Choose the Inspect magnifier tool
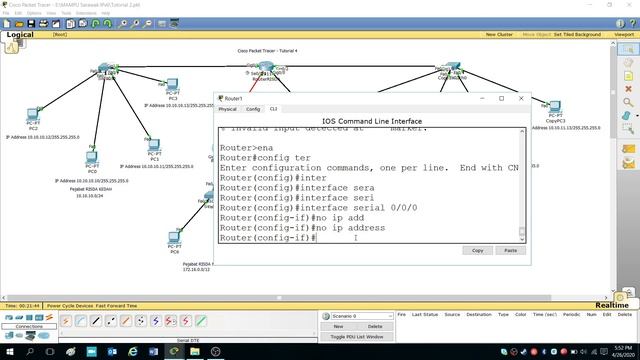This screenshot has width=640, height=360. [x=628, y=102]
